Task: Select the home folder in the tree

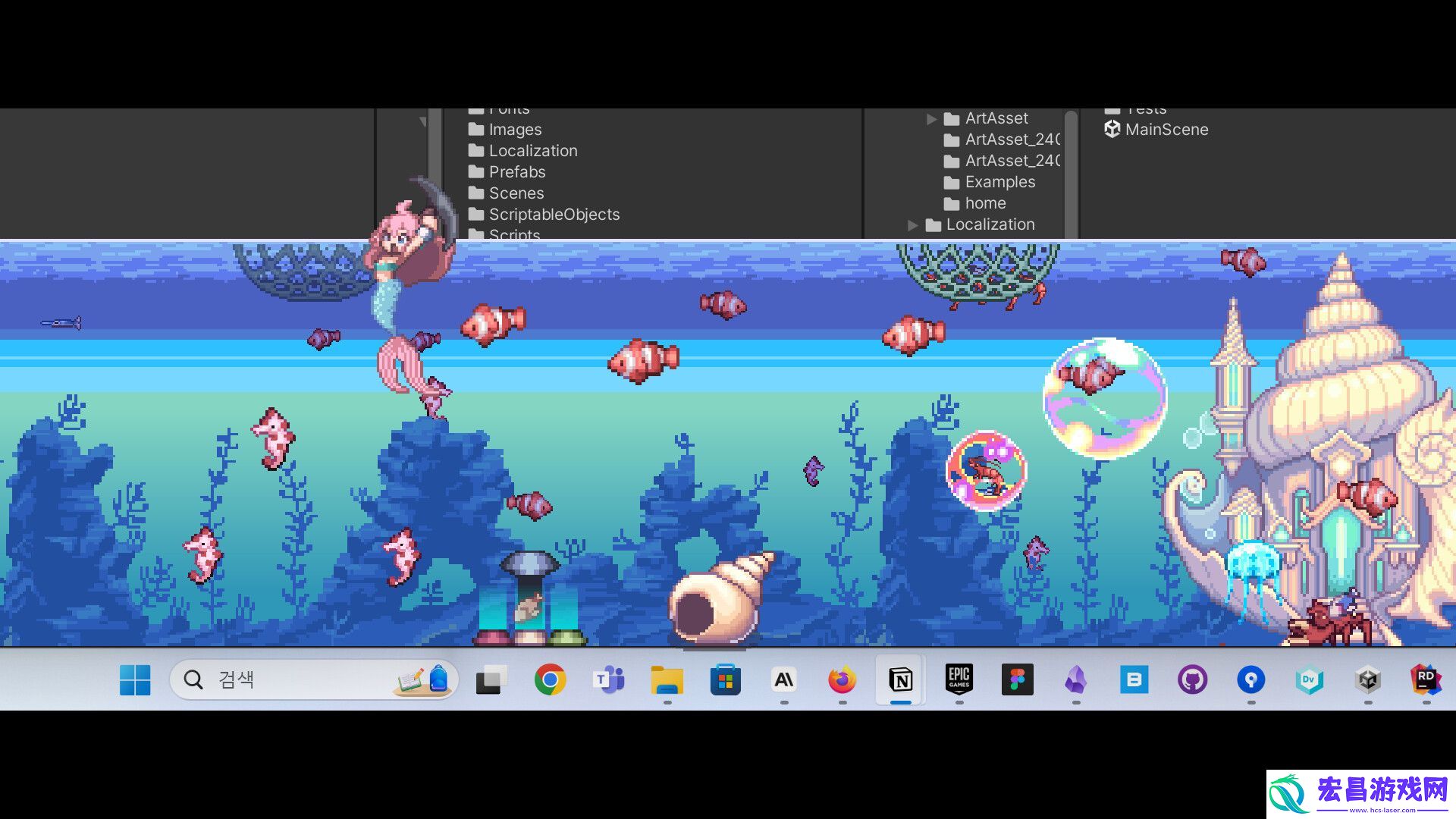Action: click(975, 203)
